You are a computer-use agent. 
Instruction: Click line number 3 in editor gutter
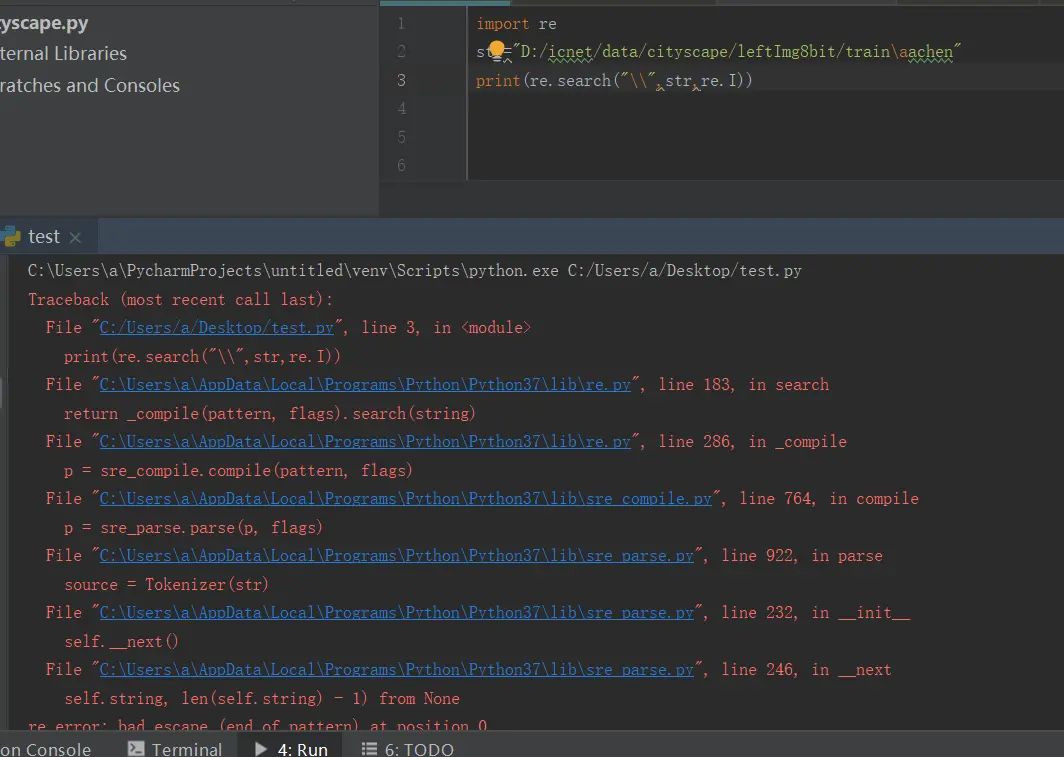coord(401,80)
